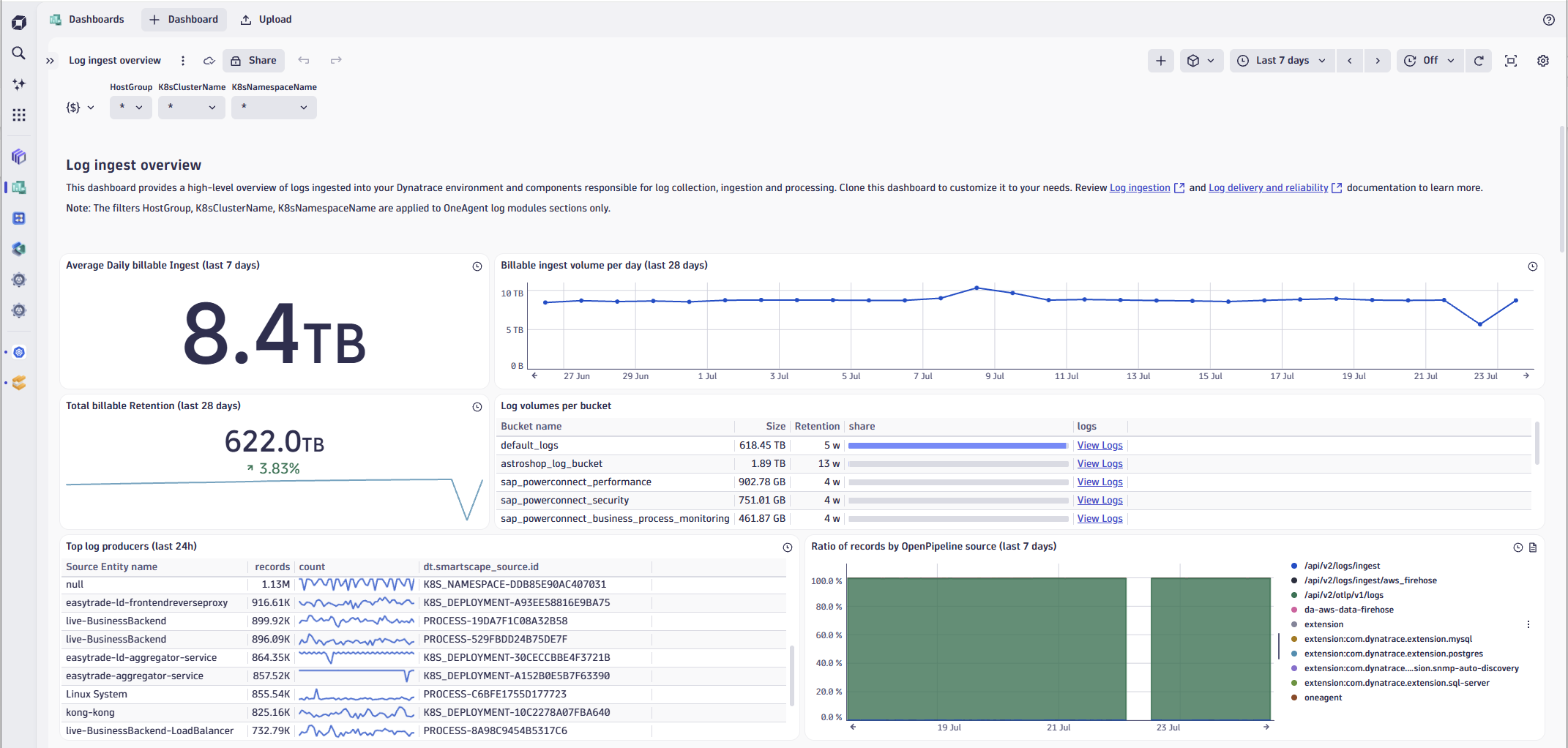Screen dimensions: 1568x748
Task: Pan Billable ingest chart left with arrow
Action: coord(534,375)
